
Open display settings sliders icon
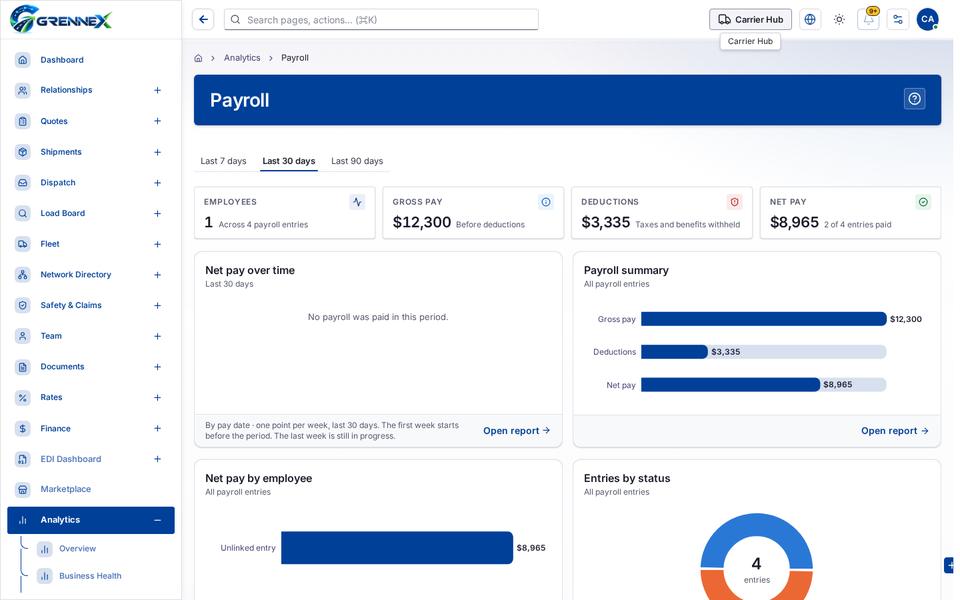[x=898, y=20]
